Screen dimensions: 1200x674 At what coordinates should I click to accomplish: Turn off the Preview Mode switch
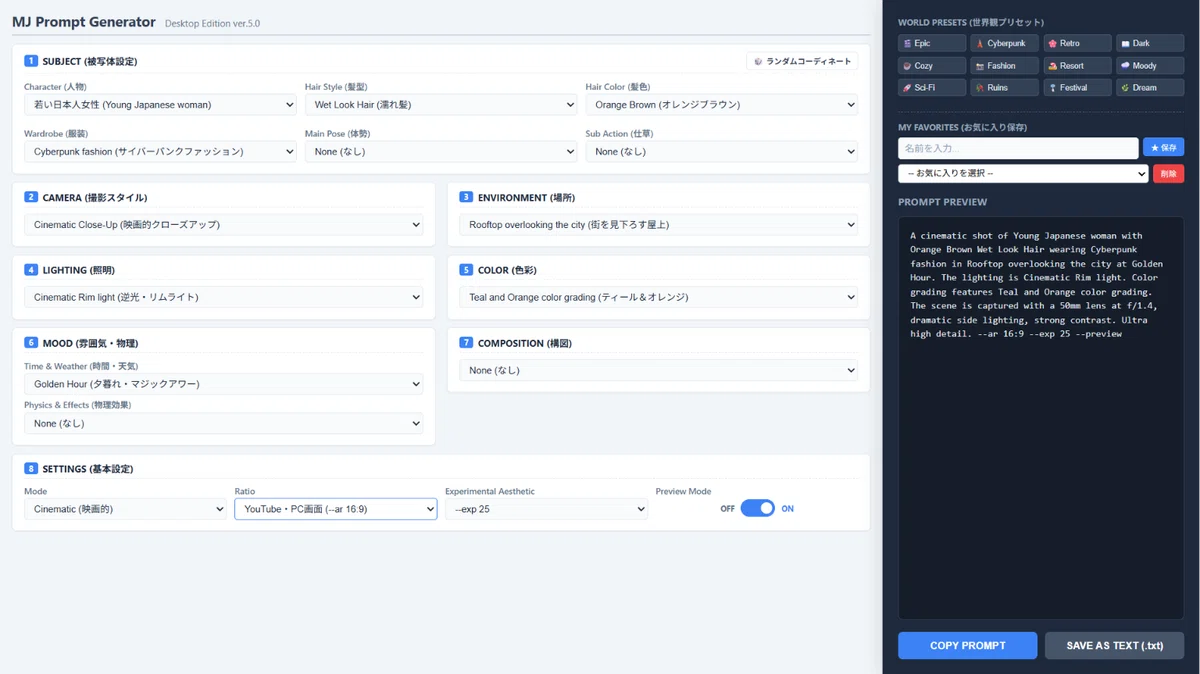click(x=757, y=508)
